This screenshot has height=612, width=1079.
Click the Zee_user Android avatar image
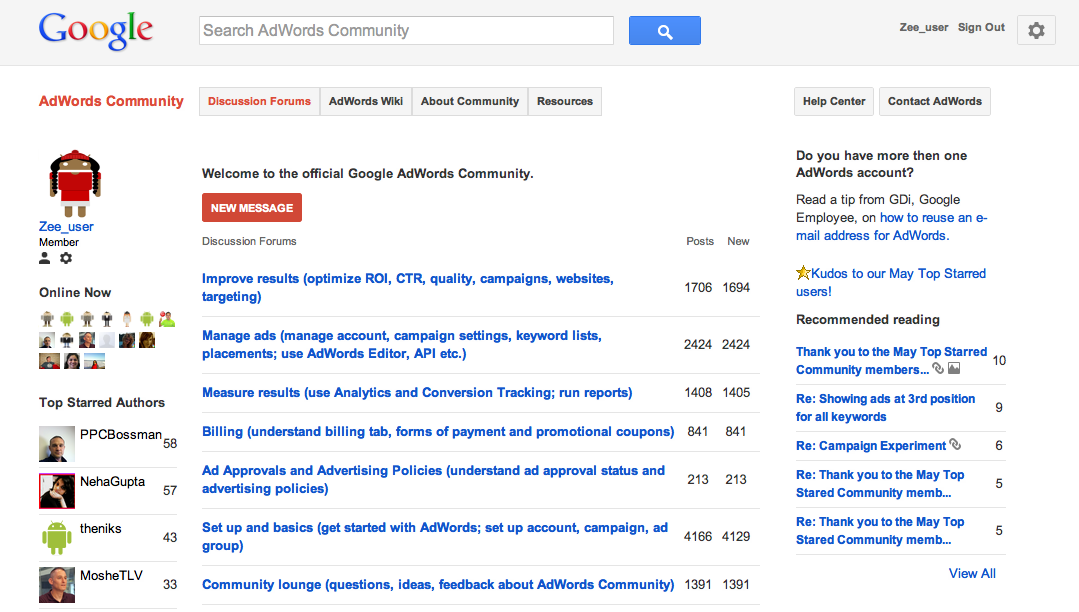[75, 183]
